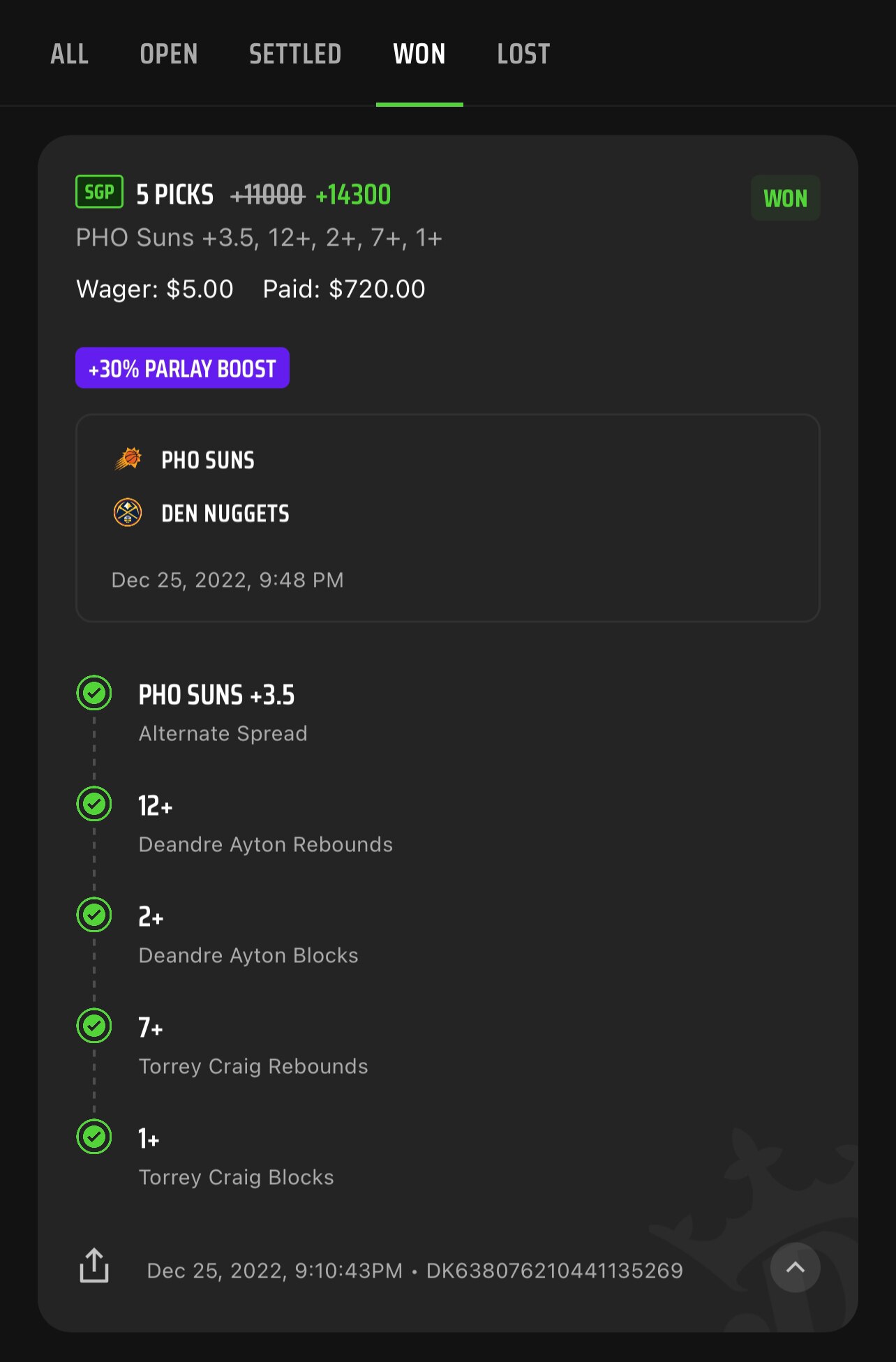
Task: Open the PHO Suns vs DEN Nuggets game card
Action: (x=447, y=518)
